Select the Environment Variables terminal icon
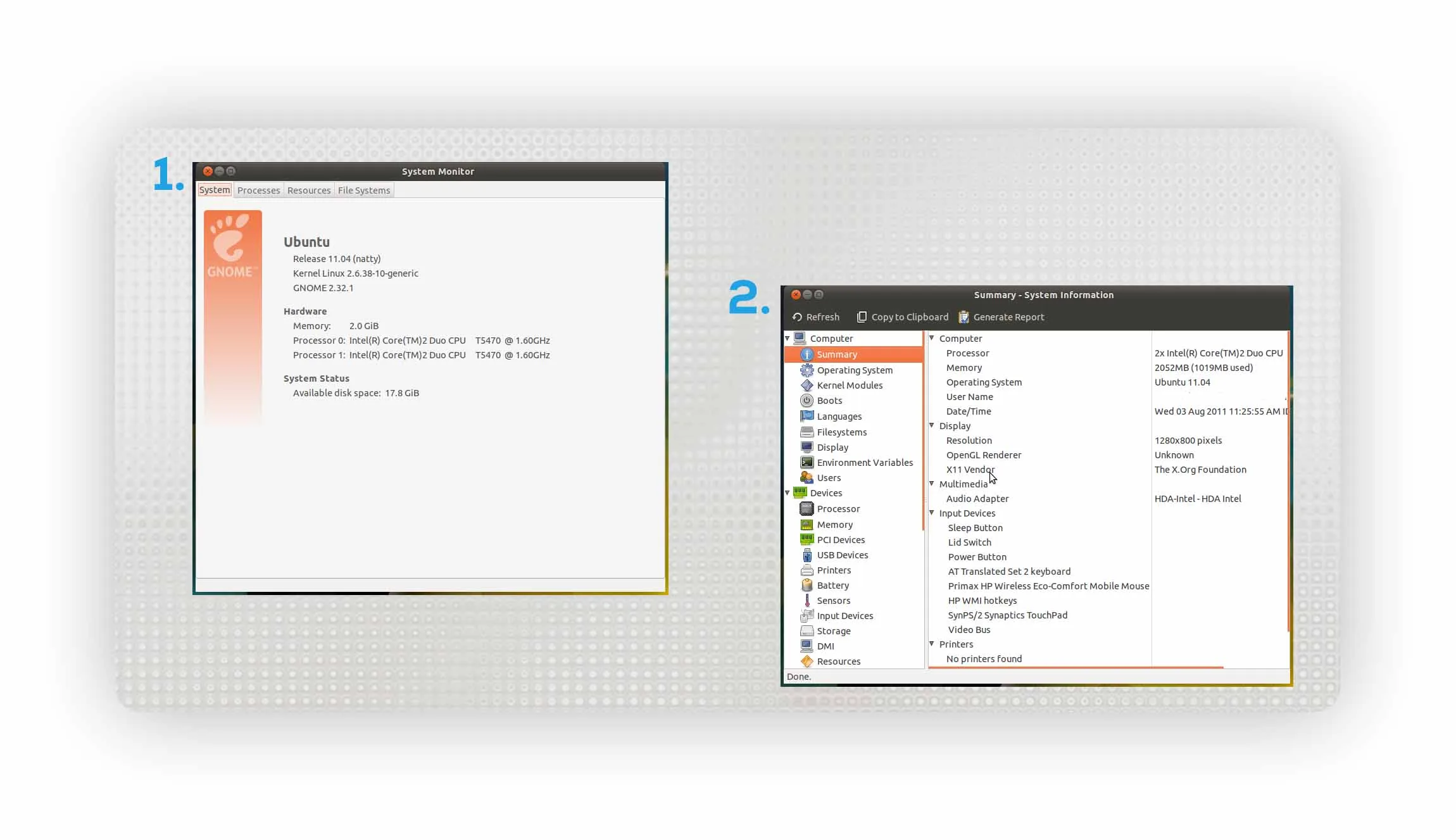1456x840 pixels. tap(806, 463)
